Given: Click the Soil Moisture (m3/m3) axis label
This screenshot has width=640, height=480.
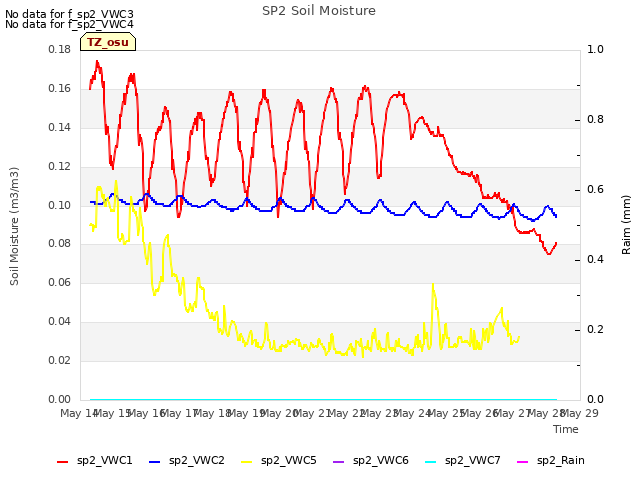Looking at the screenshot, I should (14, 226).
